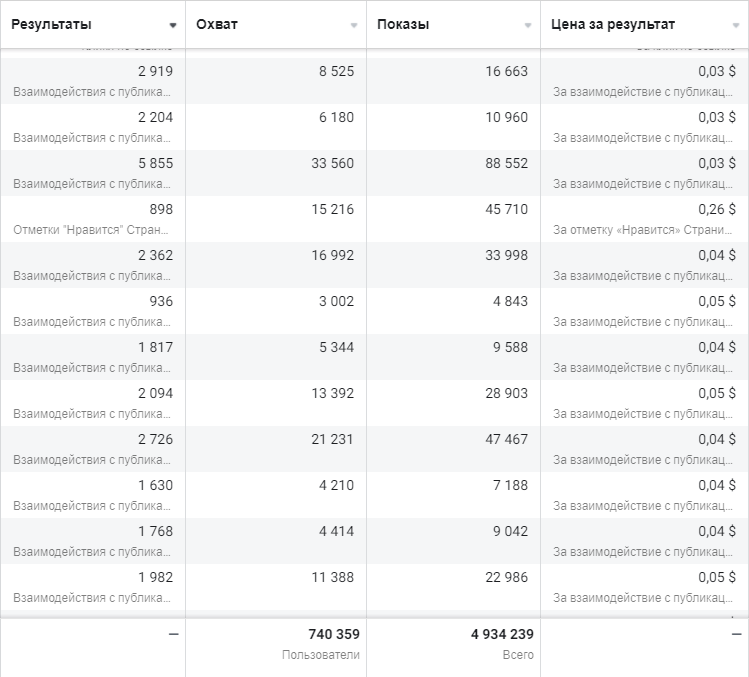Click the total reach value 740 359
Image resolution: width=749 pixels, height=677 pixels.
(x=334, y=634)
